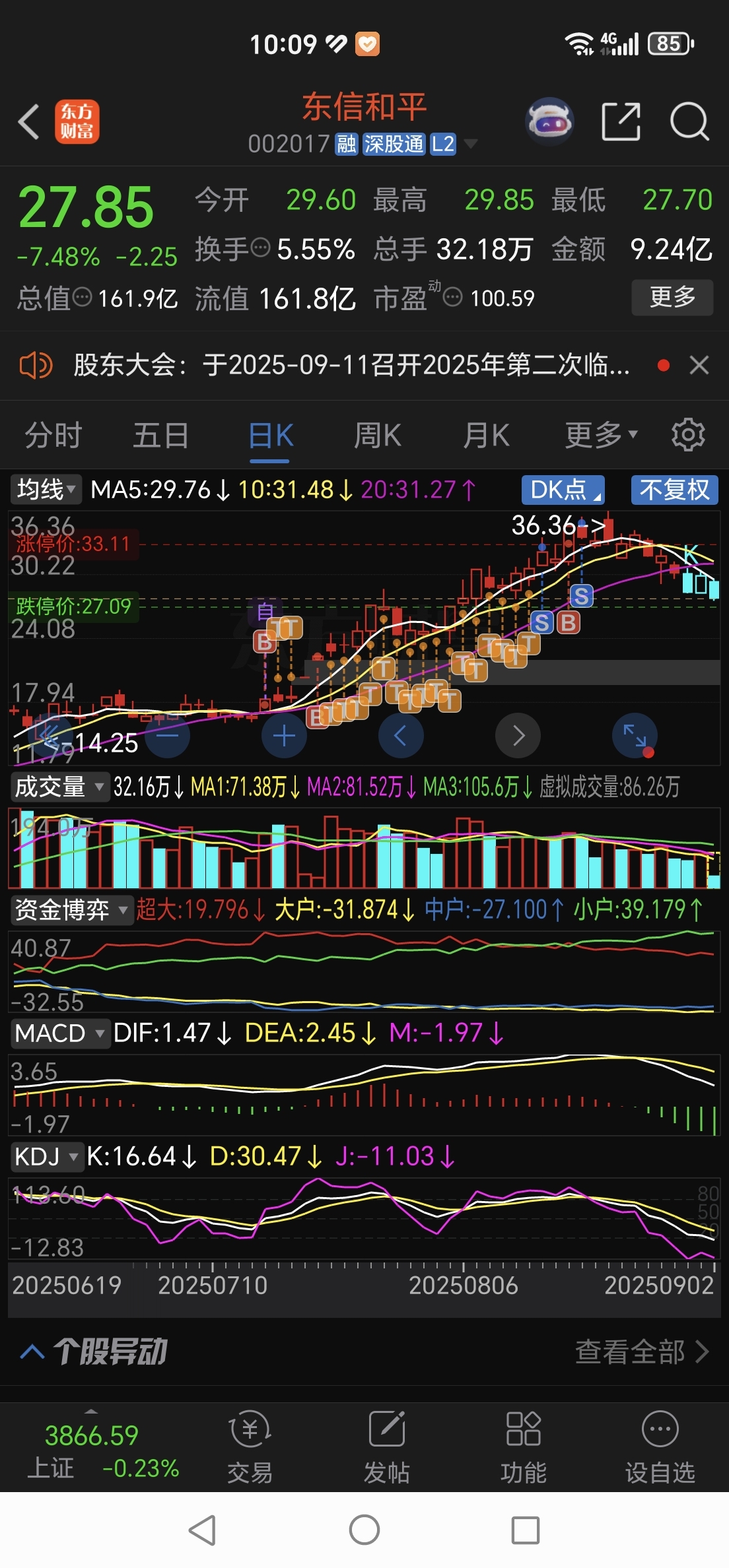The image size is (729, 1568).
Task: Open 查看全部 stock movements link
Action: click(642, 1352)
